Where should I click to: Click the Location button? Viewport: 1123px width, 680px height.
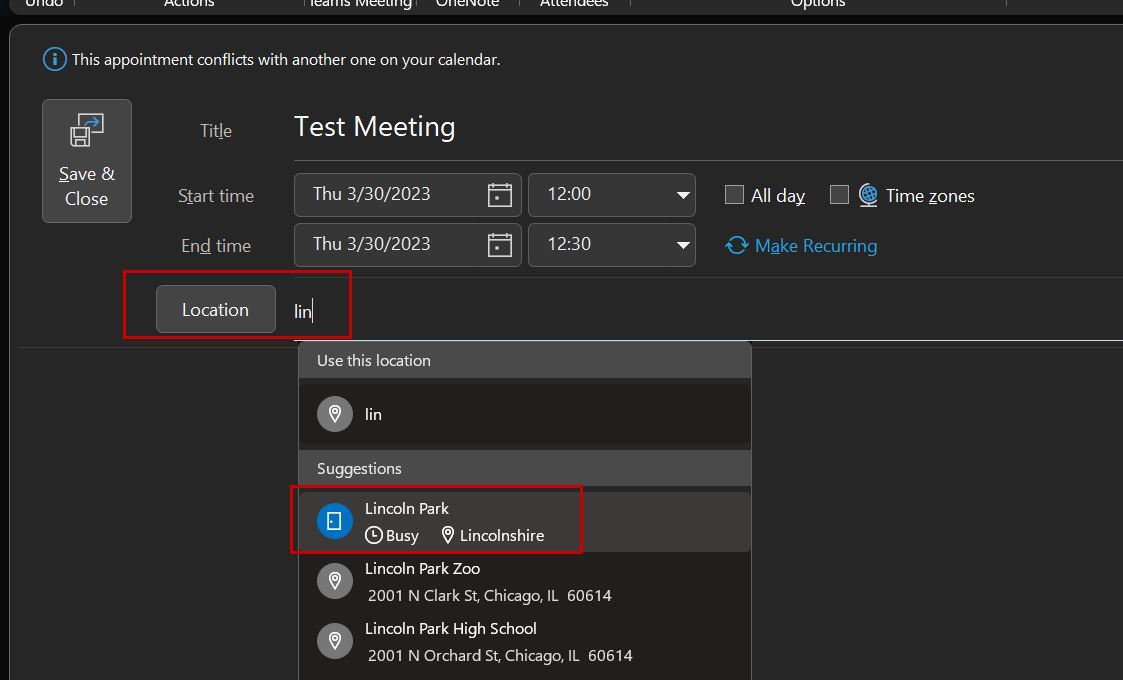(x=215, y=310)
